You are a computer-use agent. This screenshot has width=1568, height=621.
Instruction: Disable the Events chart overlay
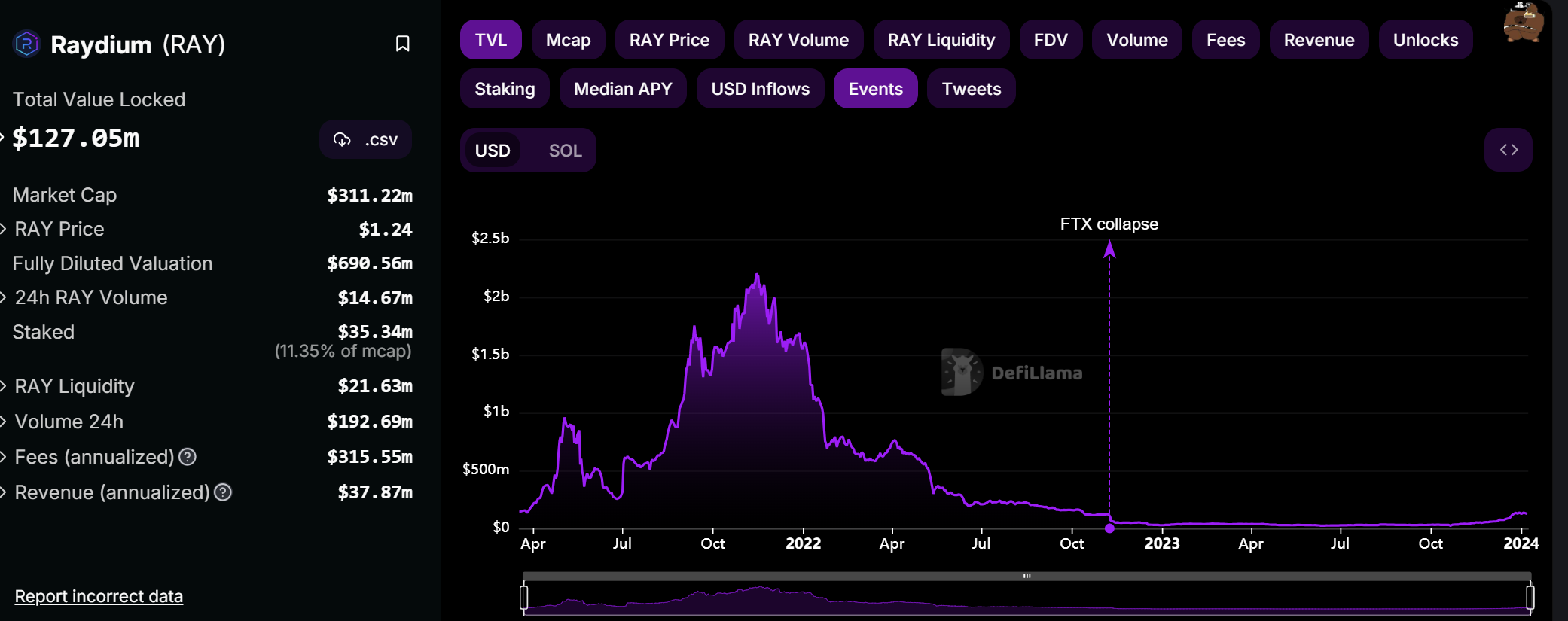tap(876, 89)
